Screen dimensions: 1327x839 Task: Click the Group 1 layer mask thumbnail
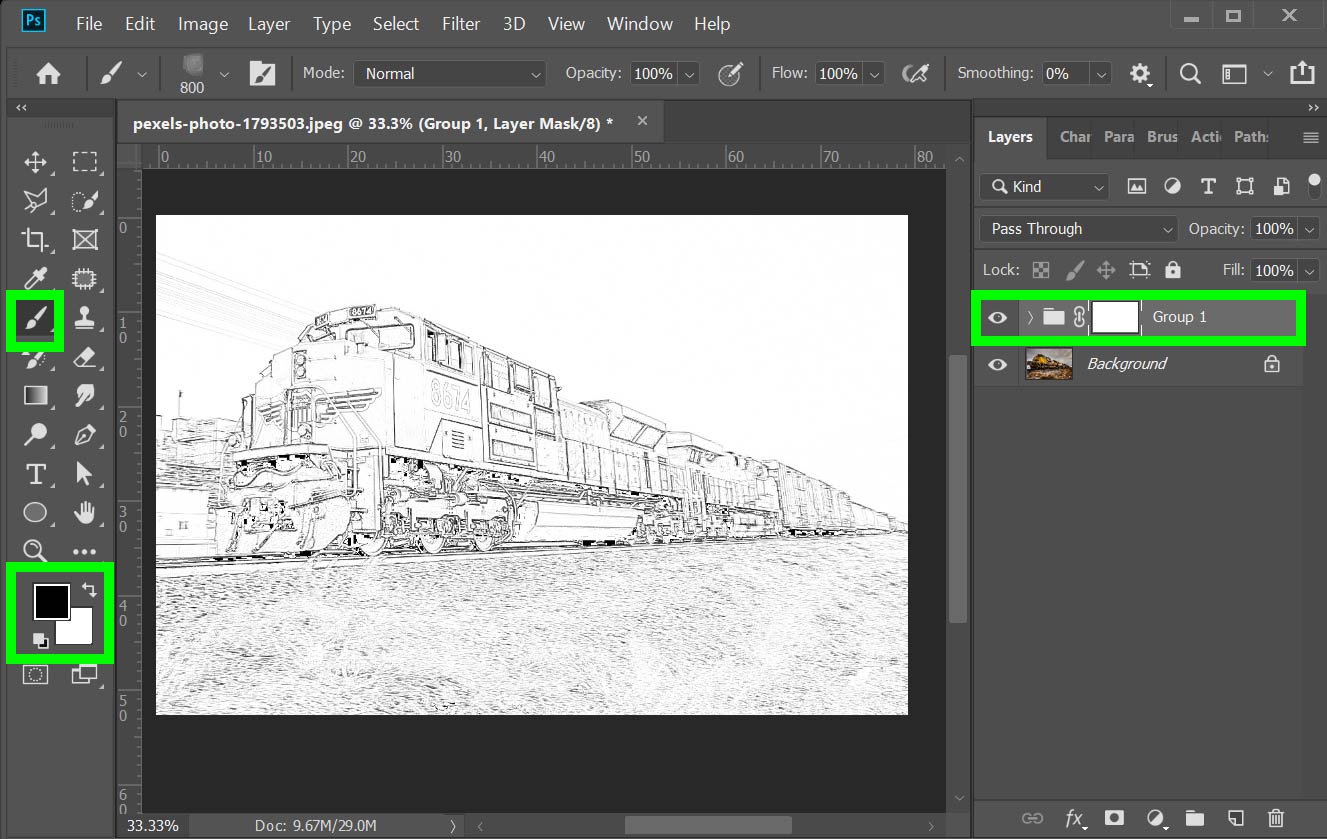point(1115,317)
